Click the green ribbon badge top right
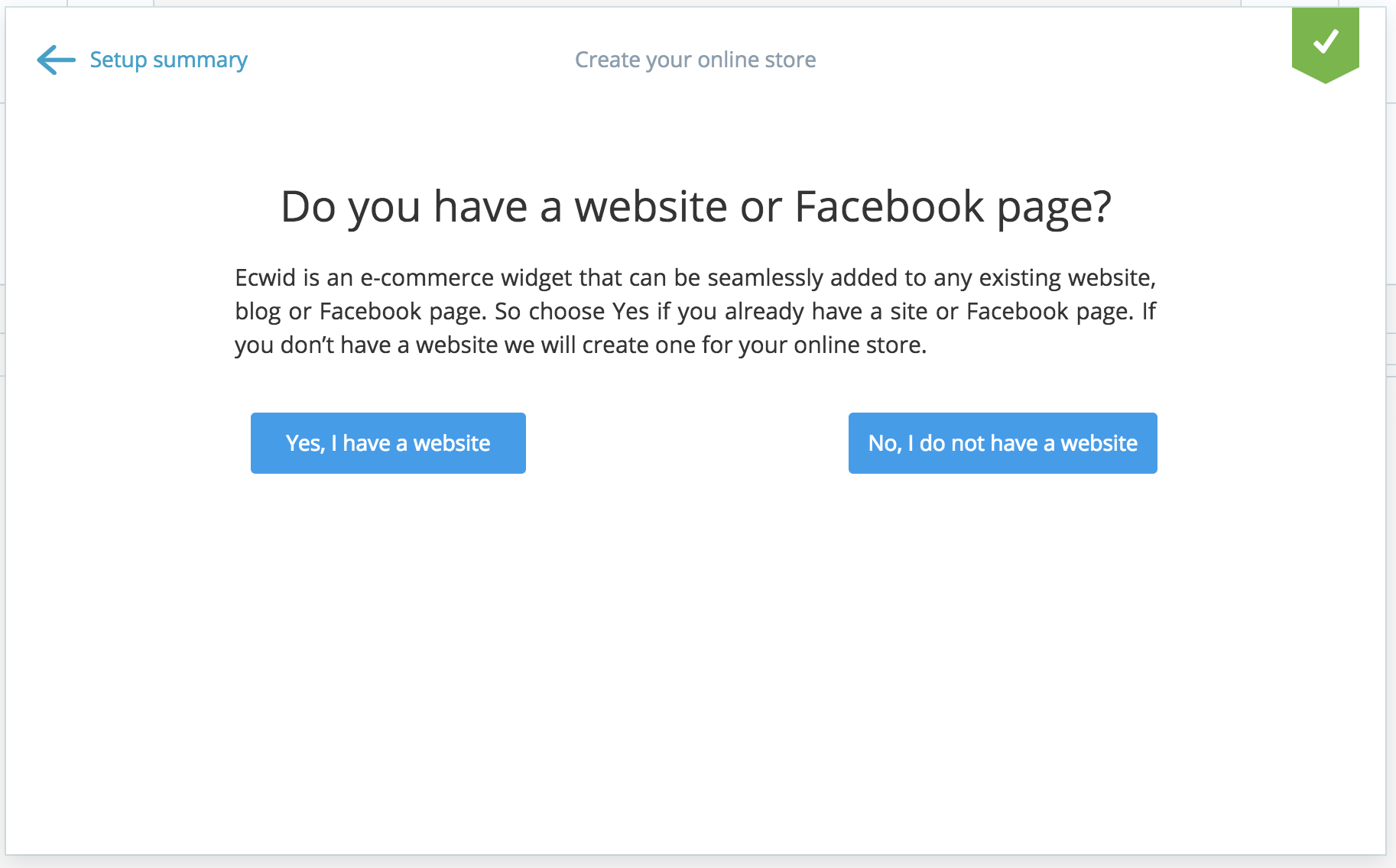Screen dimensions: 1396x868 [x=1325, y=43]
